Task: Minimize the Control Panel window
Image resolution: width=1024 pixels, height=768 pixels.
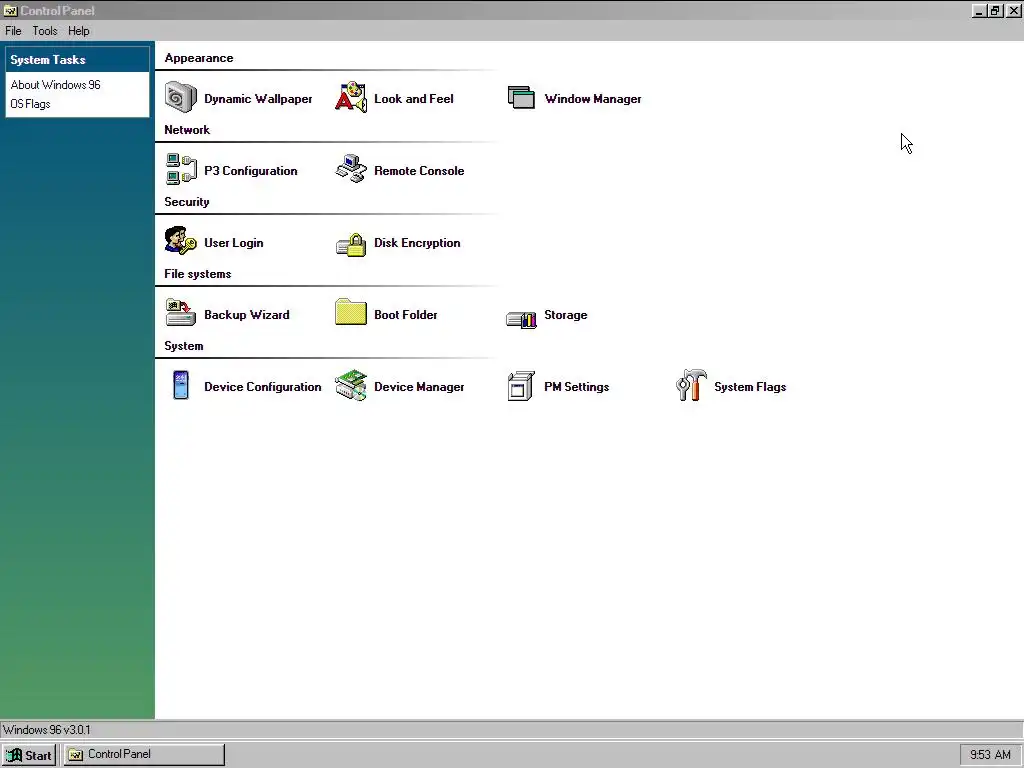Action: point(979,10)
